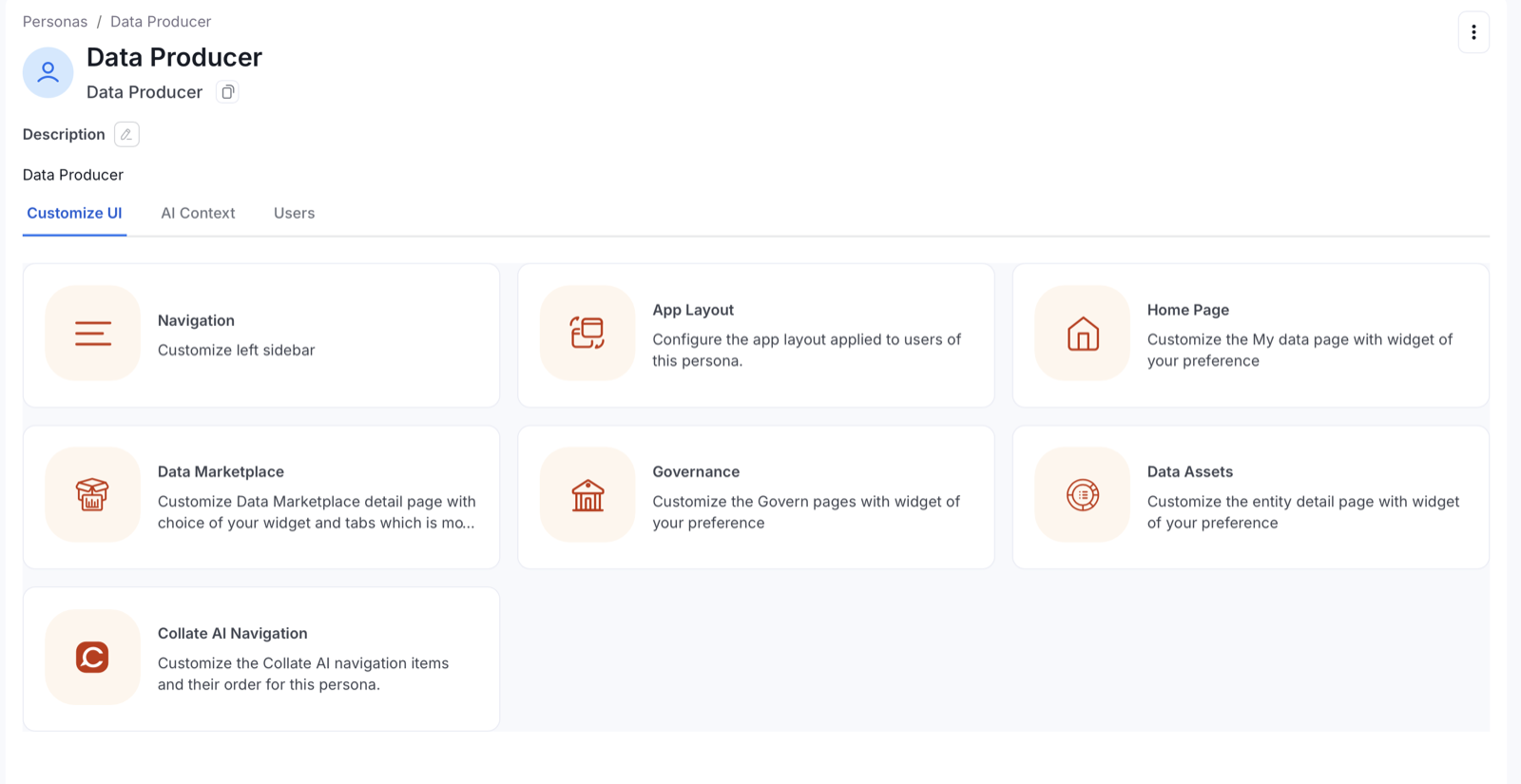Screen dimensions: 1521x784
Task: Click the 'Configure the app layout' description
Action: 806,350
